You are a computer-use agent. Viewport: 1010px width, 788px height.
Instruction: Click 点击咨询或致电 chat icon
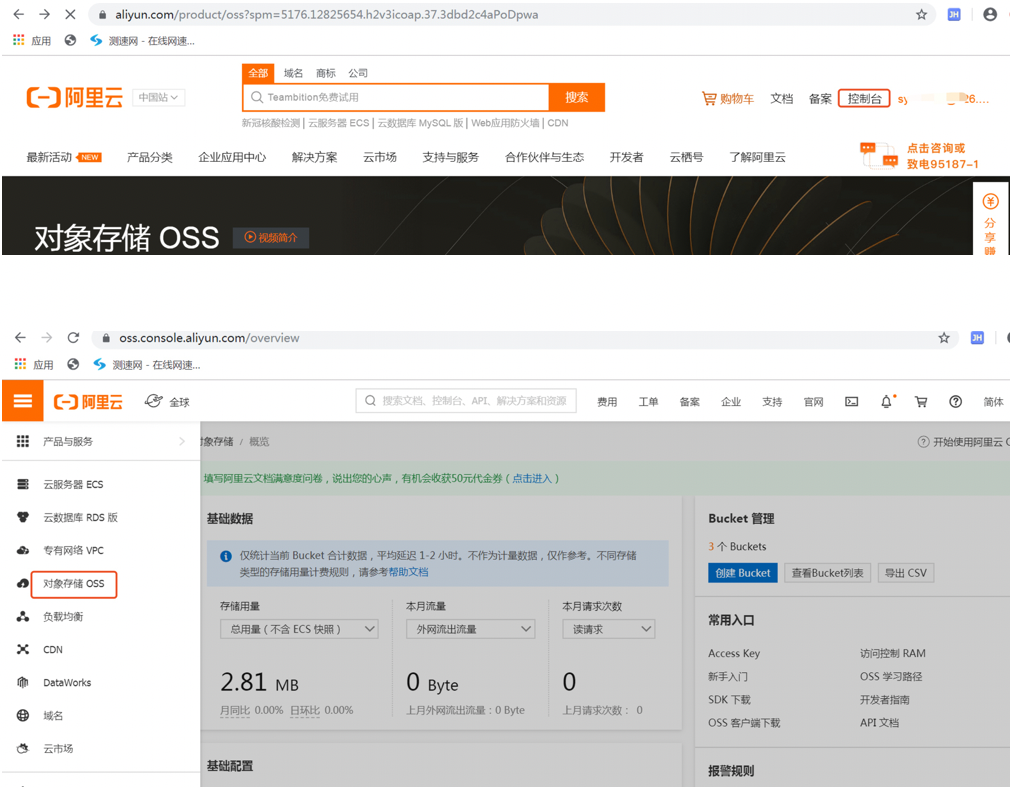[879, 155]
